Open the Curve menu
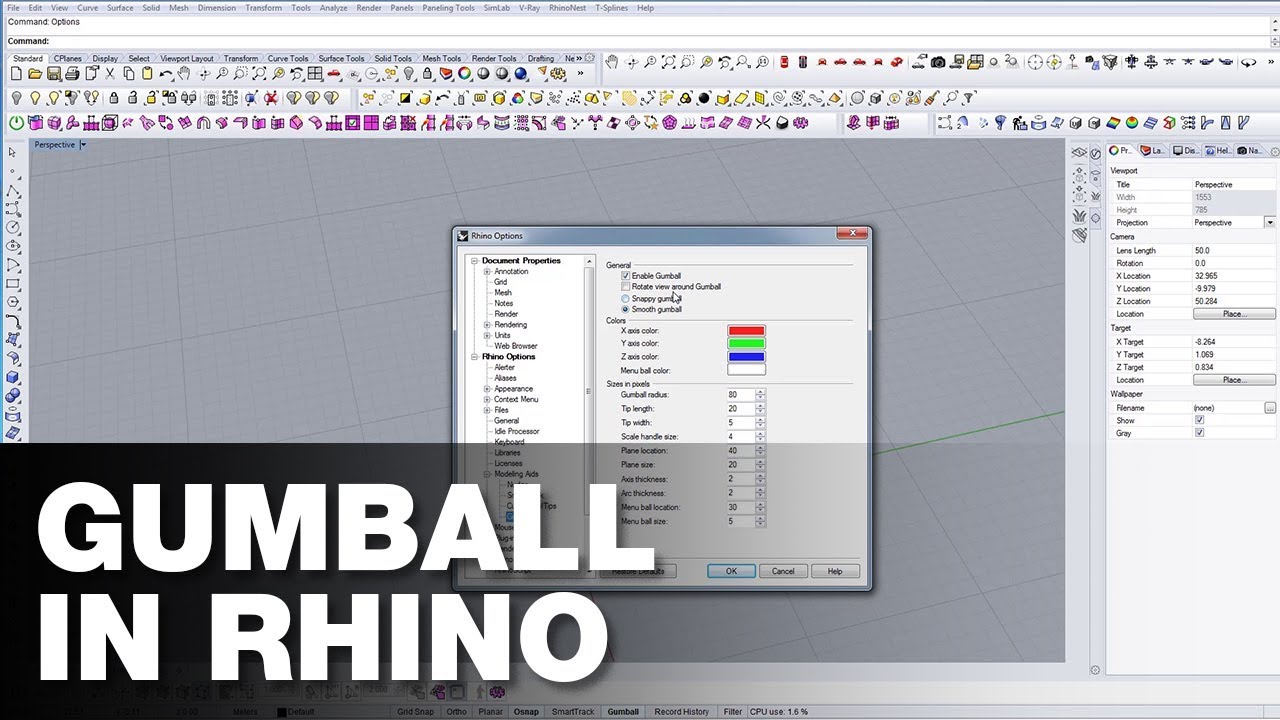 click(87, 7)
